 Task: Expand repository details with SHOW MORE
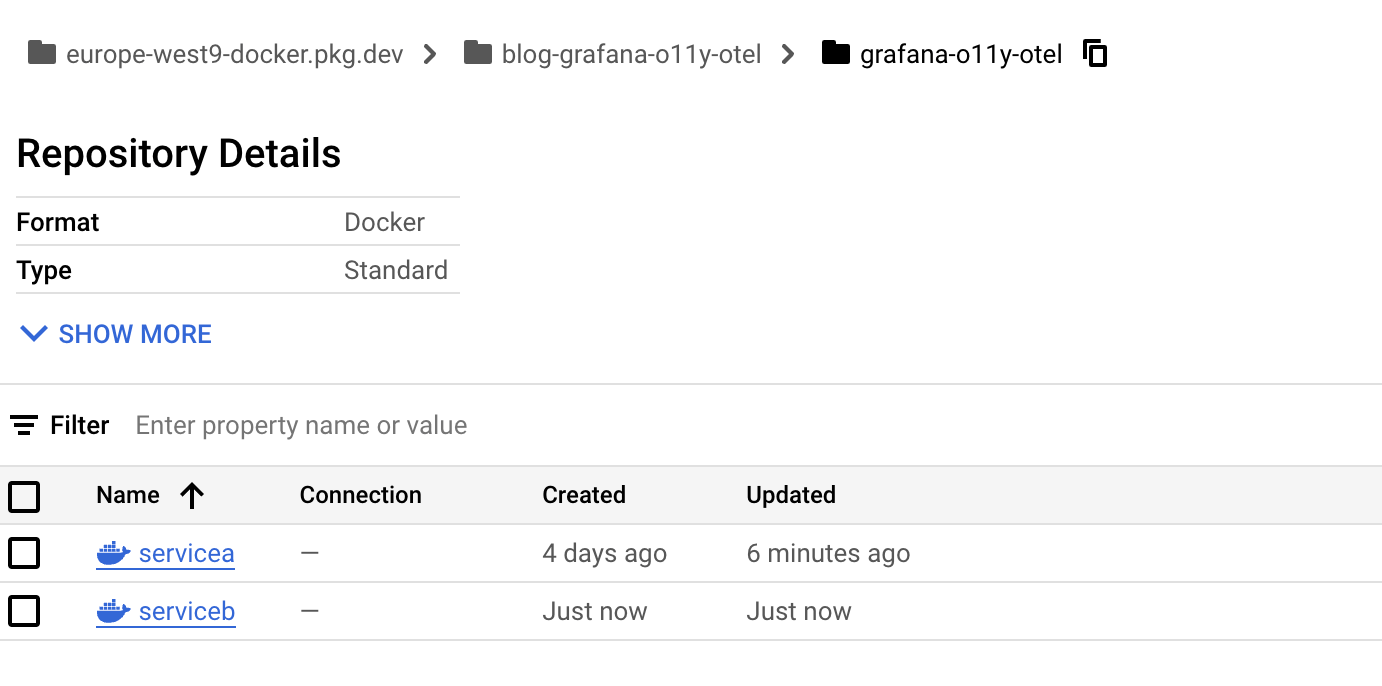pyautogui.click(x=116, y=334)
